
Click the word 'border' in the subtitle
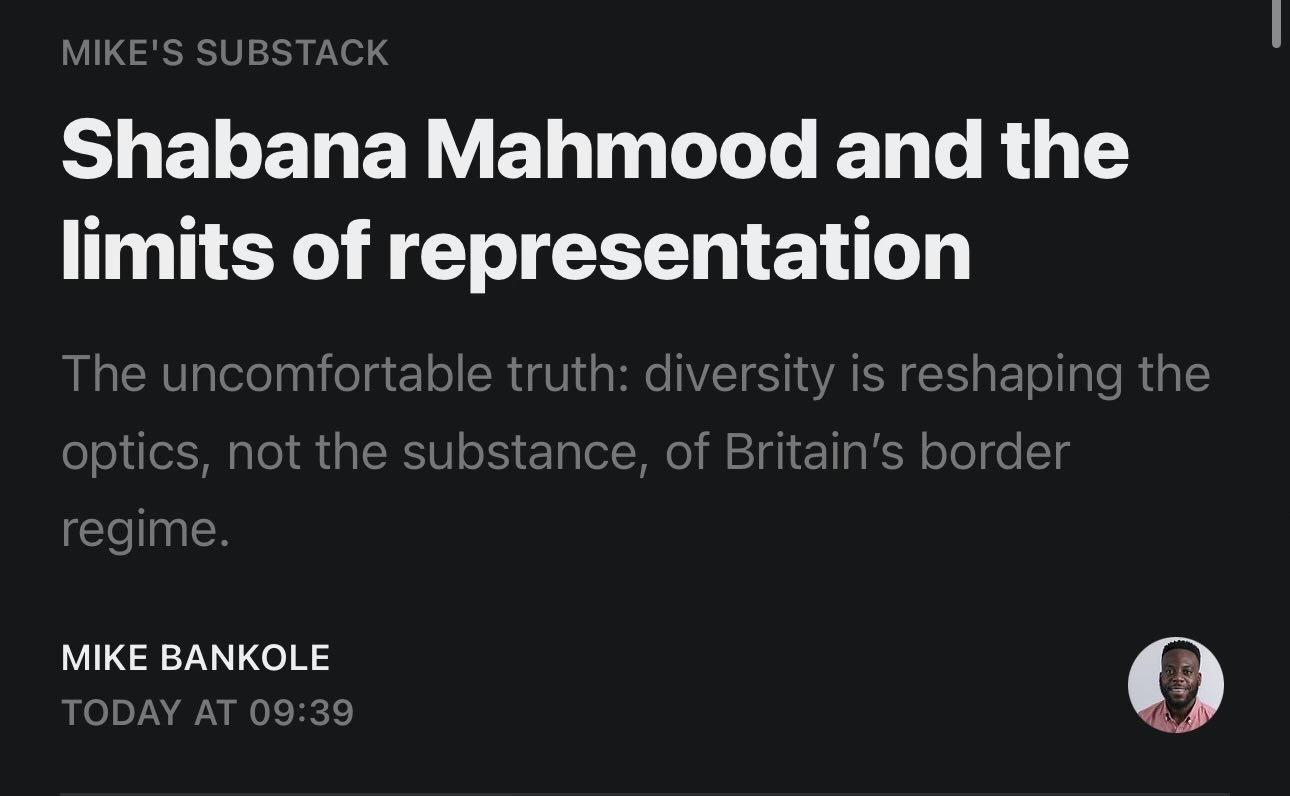pos(994,452)
